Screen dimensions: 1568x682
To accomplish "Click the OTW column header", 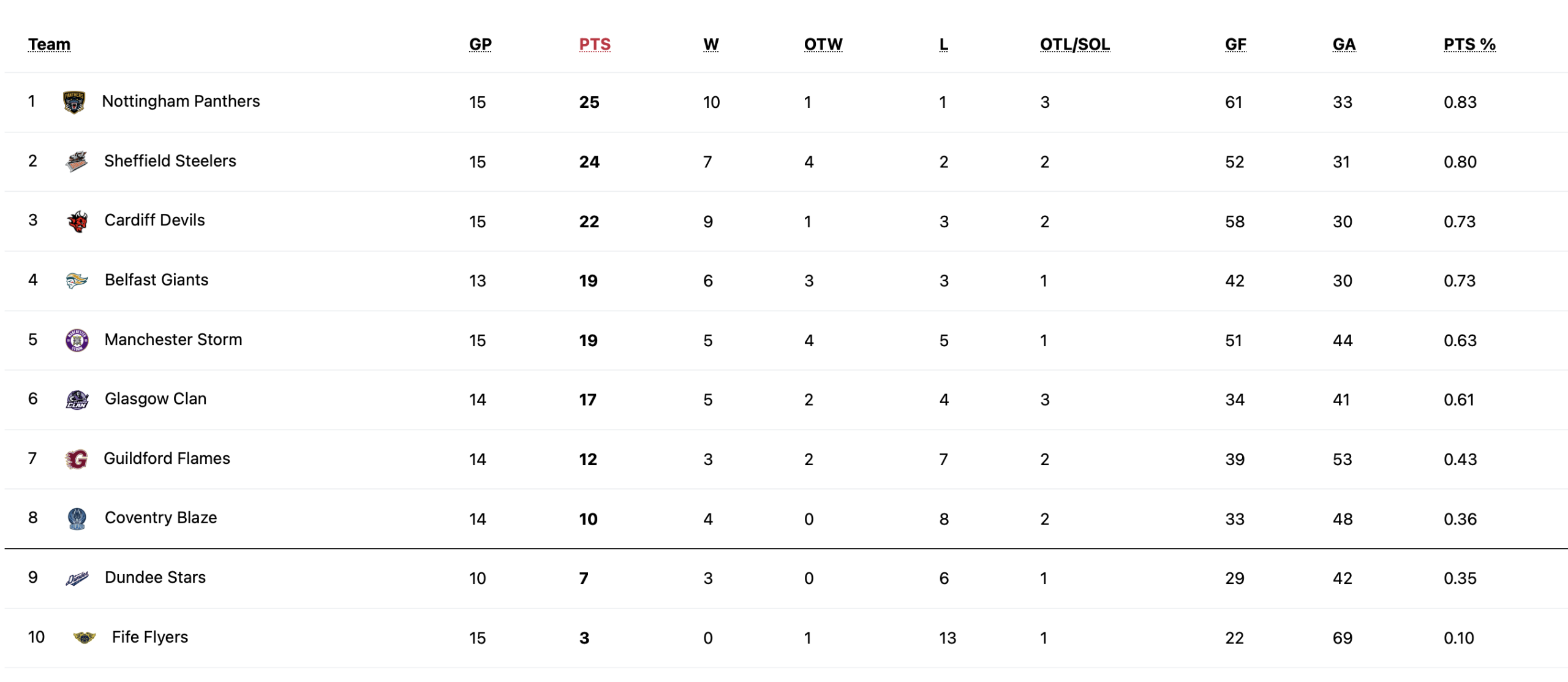I will click(x=823, y=44).
